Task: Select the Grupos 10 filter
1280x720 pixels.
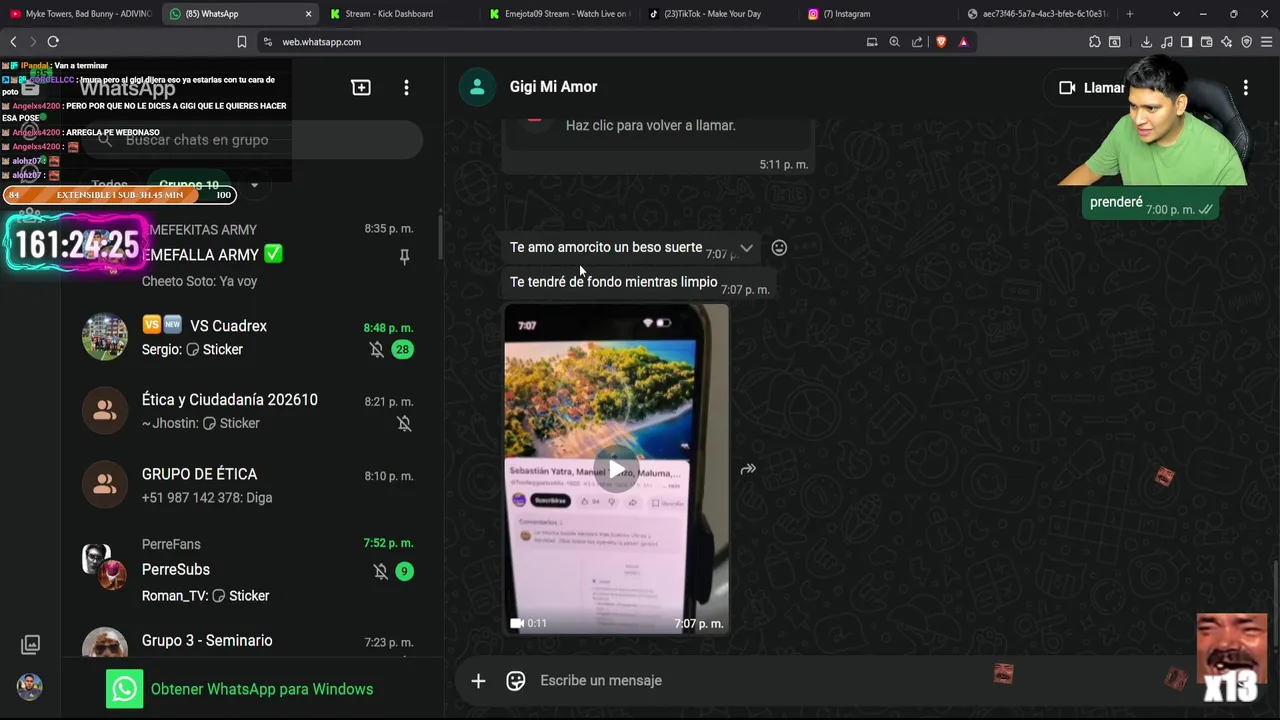Action: tap(189, 185)
